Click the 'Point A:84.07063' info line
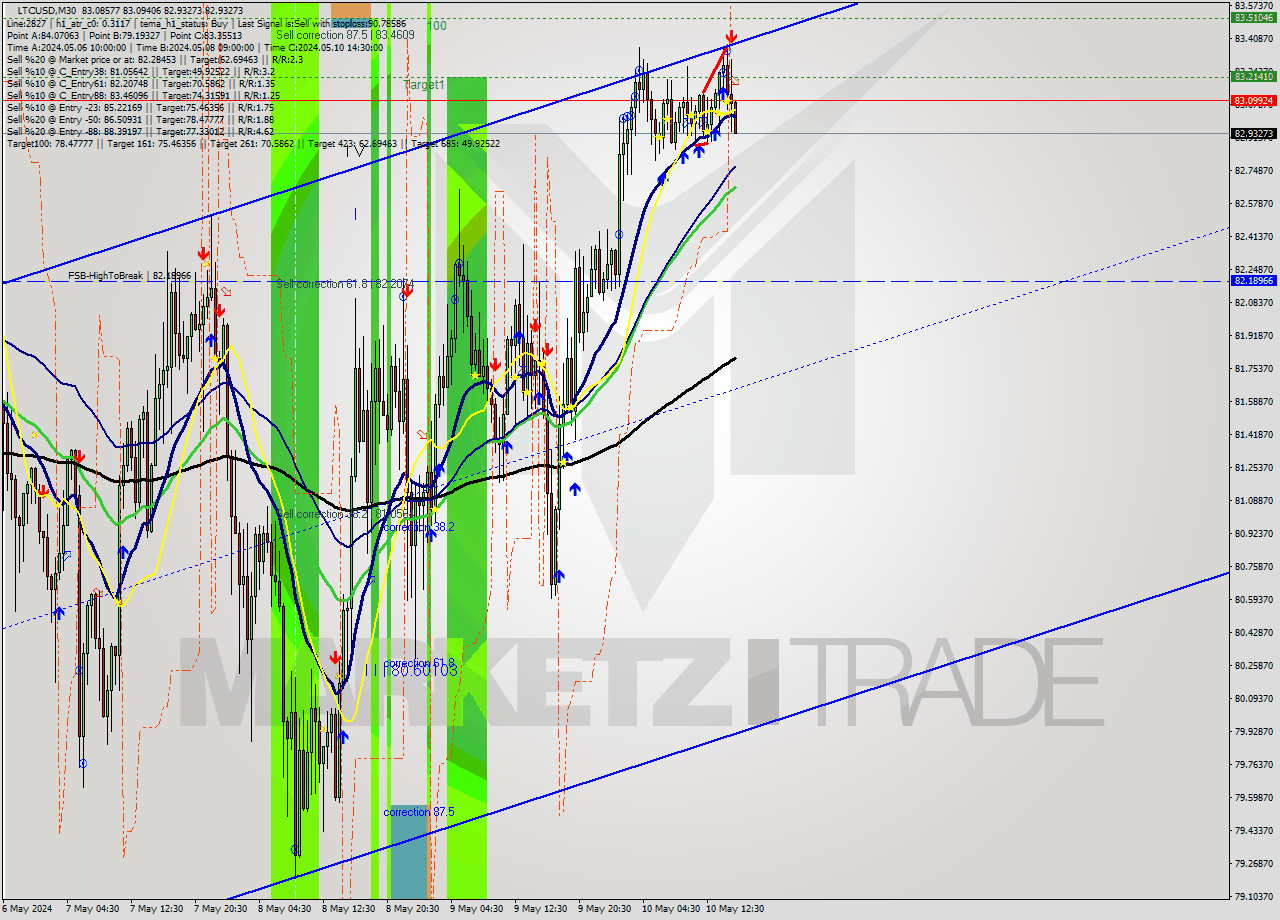 tap(123, 34)
